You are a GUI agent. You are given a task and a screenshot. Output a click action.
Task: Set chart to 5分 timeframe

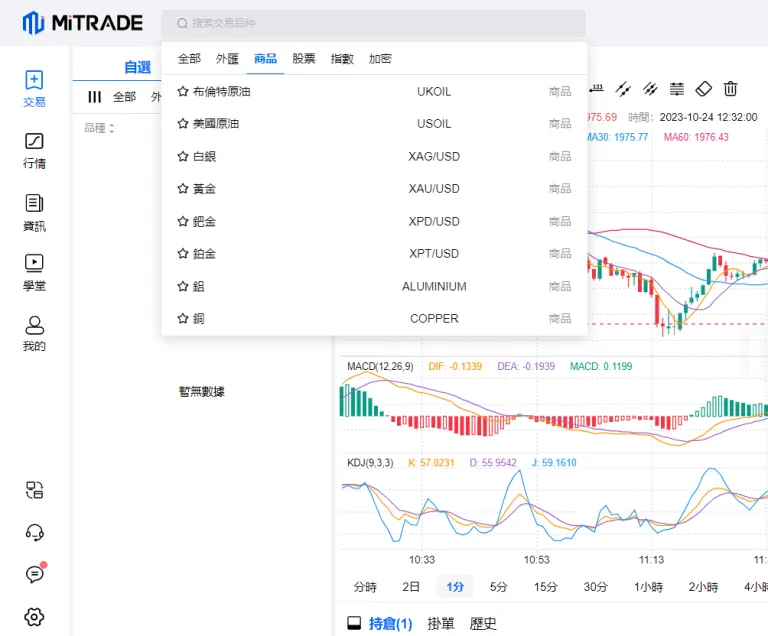499,587
